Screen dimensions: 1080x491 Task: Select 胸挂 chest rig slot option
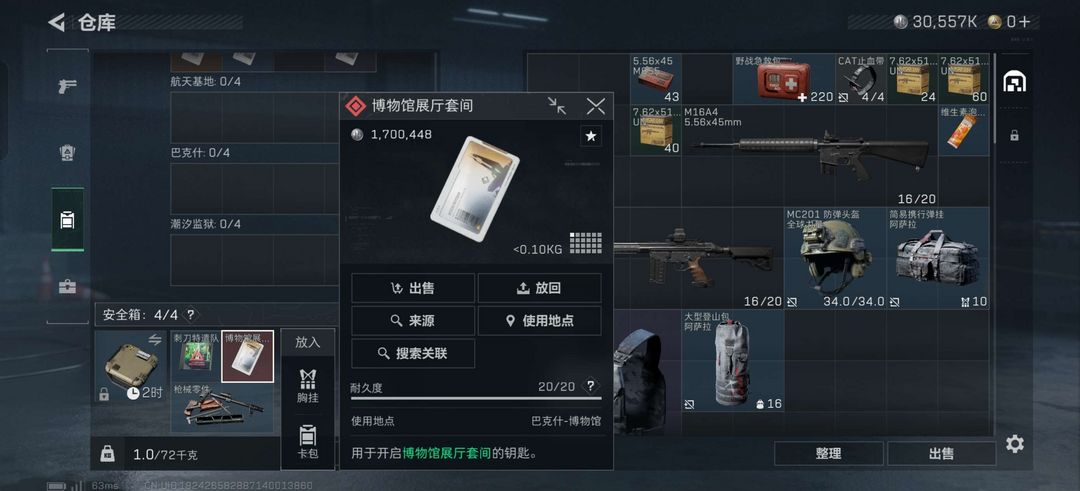point(308,386)
